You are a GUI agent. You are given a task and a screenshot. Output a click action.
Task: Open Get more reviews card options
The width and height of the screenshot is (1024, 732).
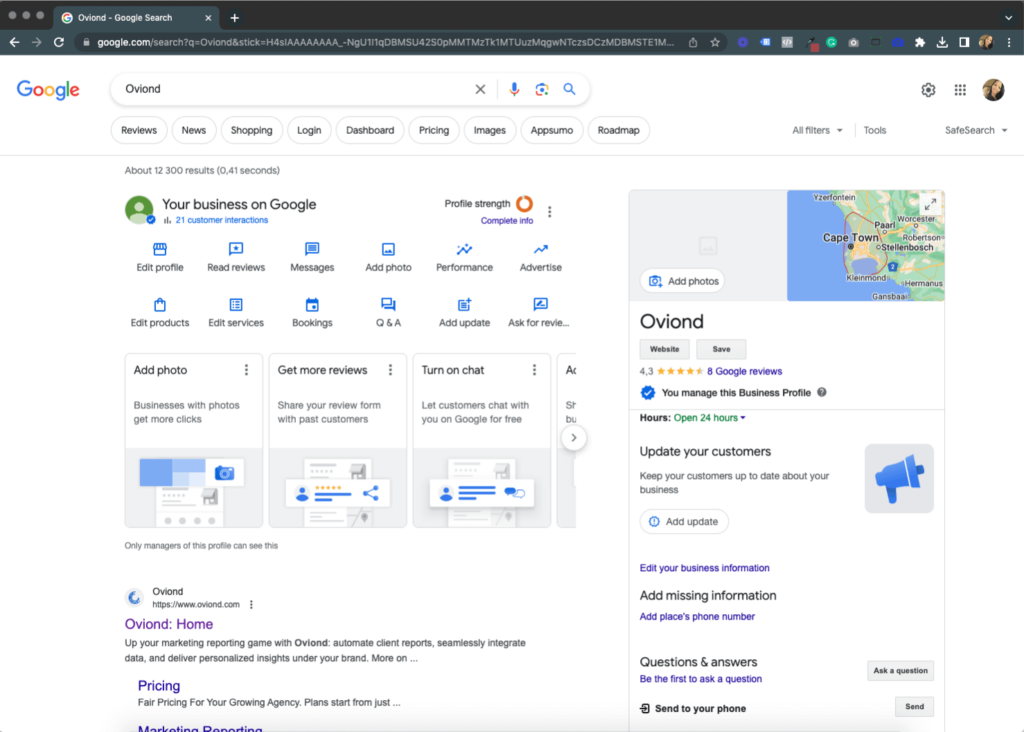[391, 370]
